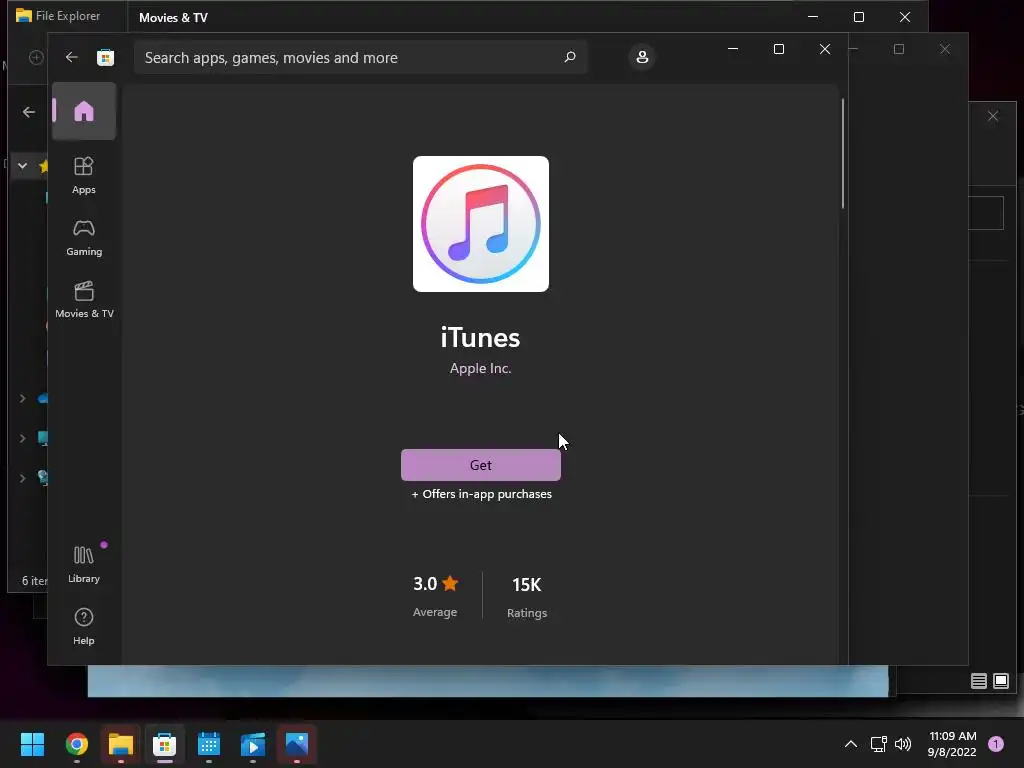Switch to details list view icon

pos(978,681)
